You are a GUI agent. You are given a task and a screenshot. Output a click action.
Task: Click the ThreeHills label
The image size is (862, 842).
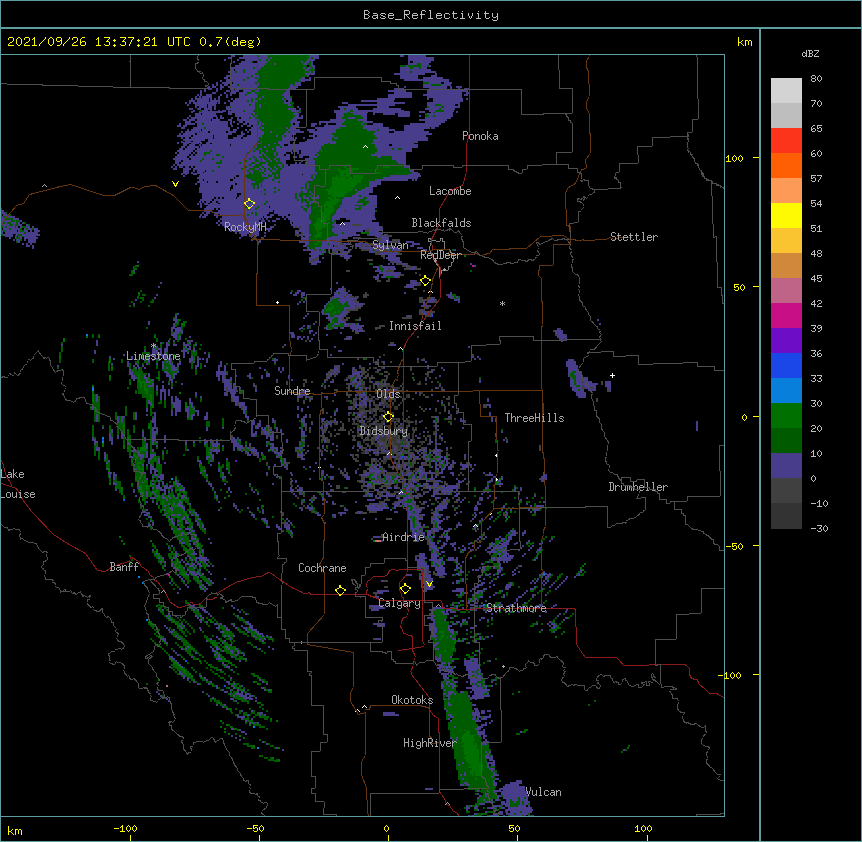click(534, 418)
